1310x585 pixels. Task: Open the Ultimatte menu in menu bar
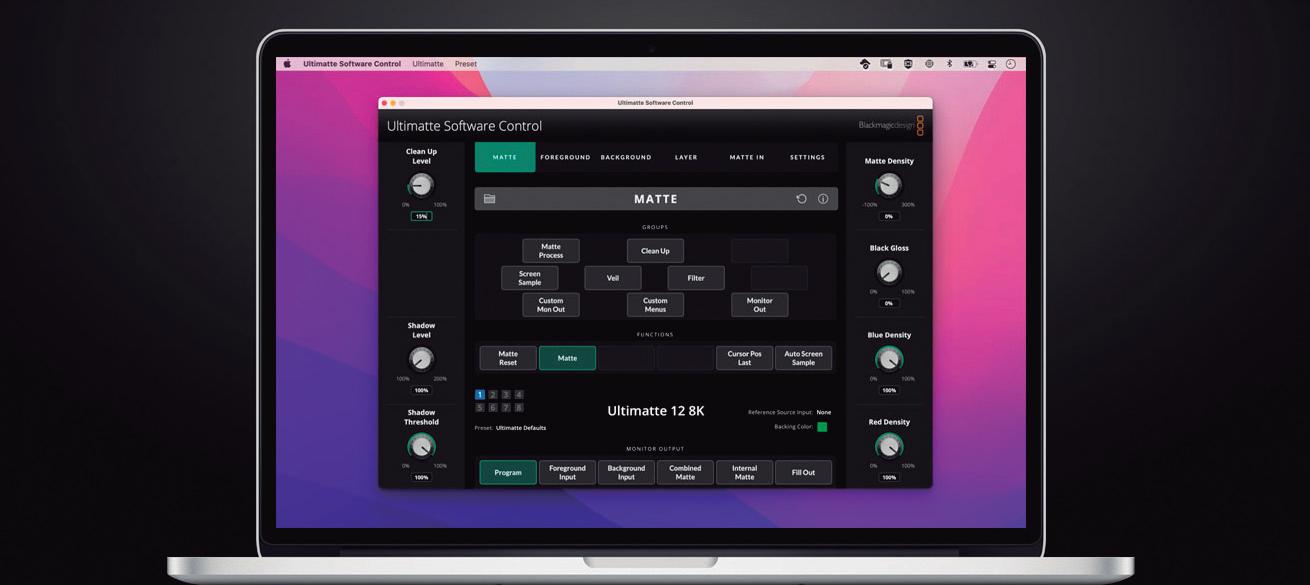coord(428,64)
